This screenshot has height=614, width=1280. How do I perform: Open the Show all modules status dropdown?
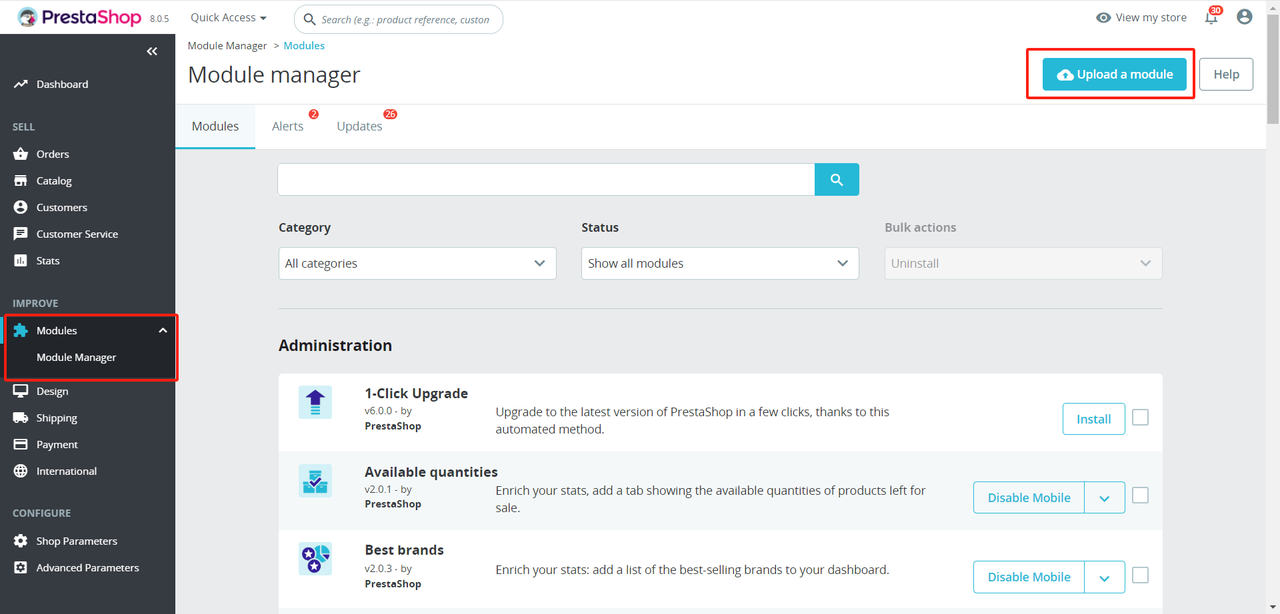(720, 263)
